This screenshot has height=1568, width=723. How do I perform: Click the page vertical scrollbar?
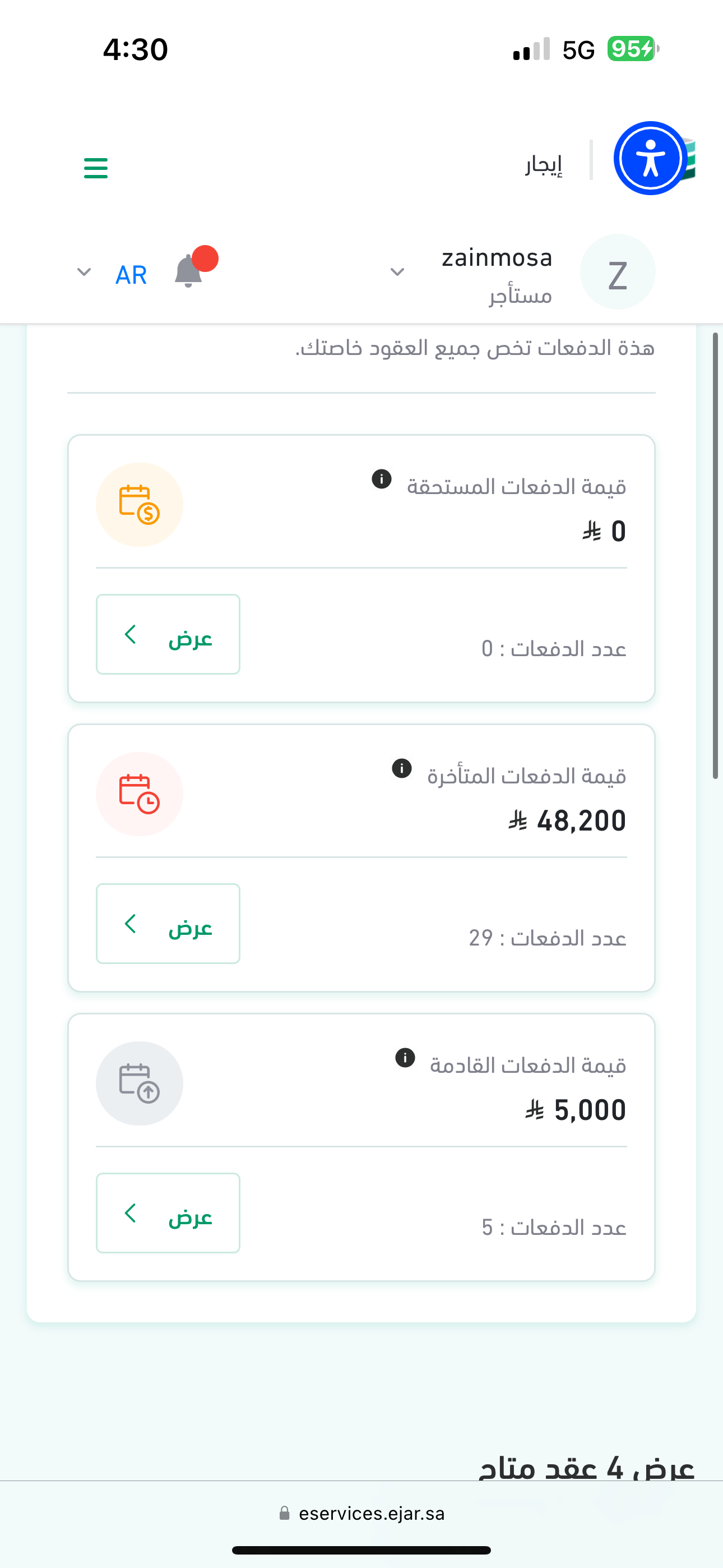tap(716, 555)
